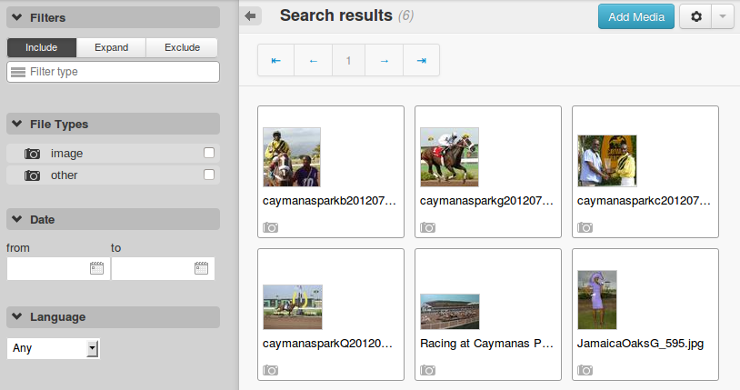The height and width of the screenshot is (390, 740).
Task: Check the other file type checkbox
Action: click(209, 175)
